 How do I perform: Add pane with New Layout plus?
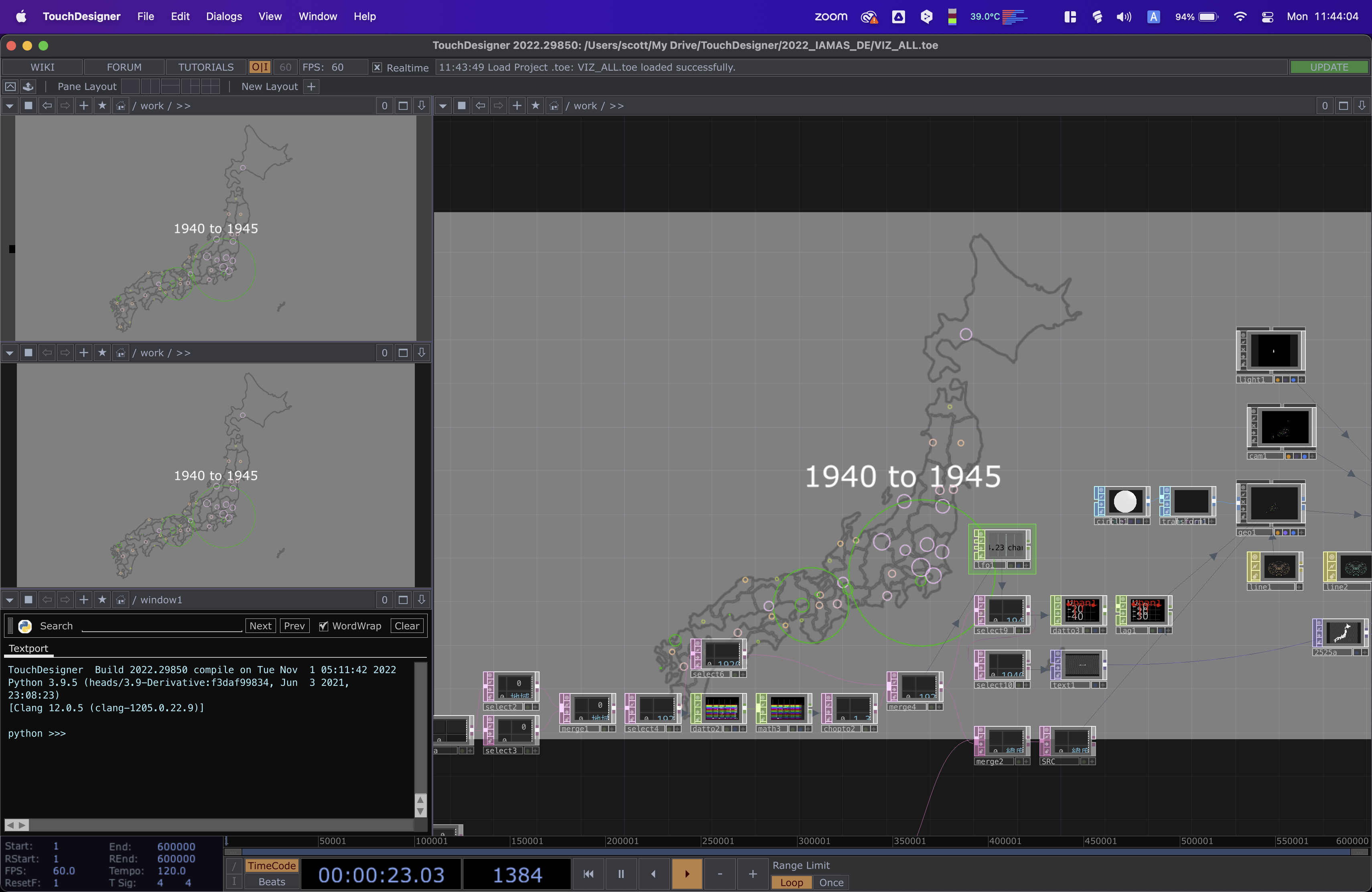pos(311,87)
